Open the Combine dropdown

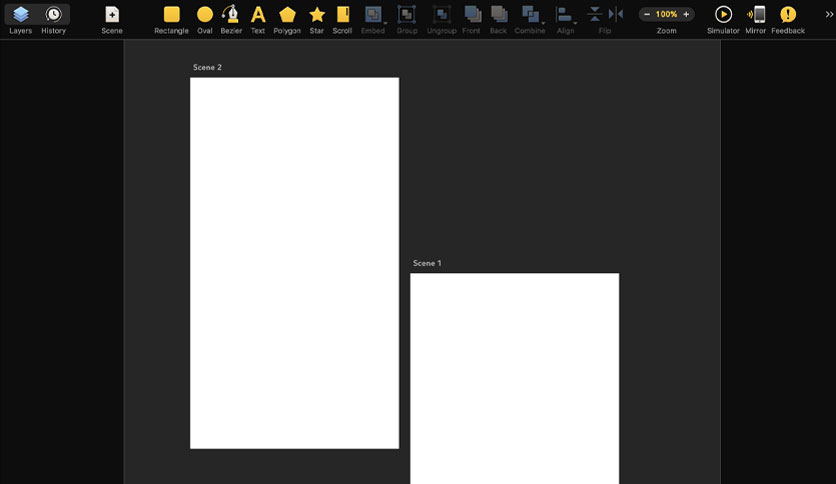(x=530, y=20)
